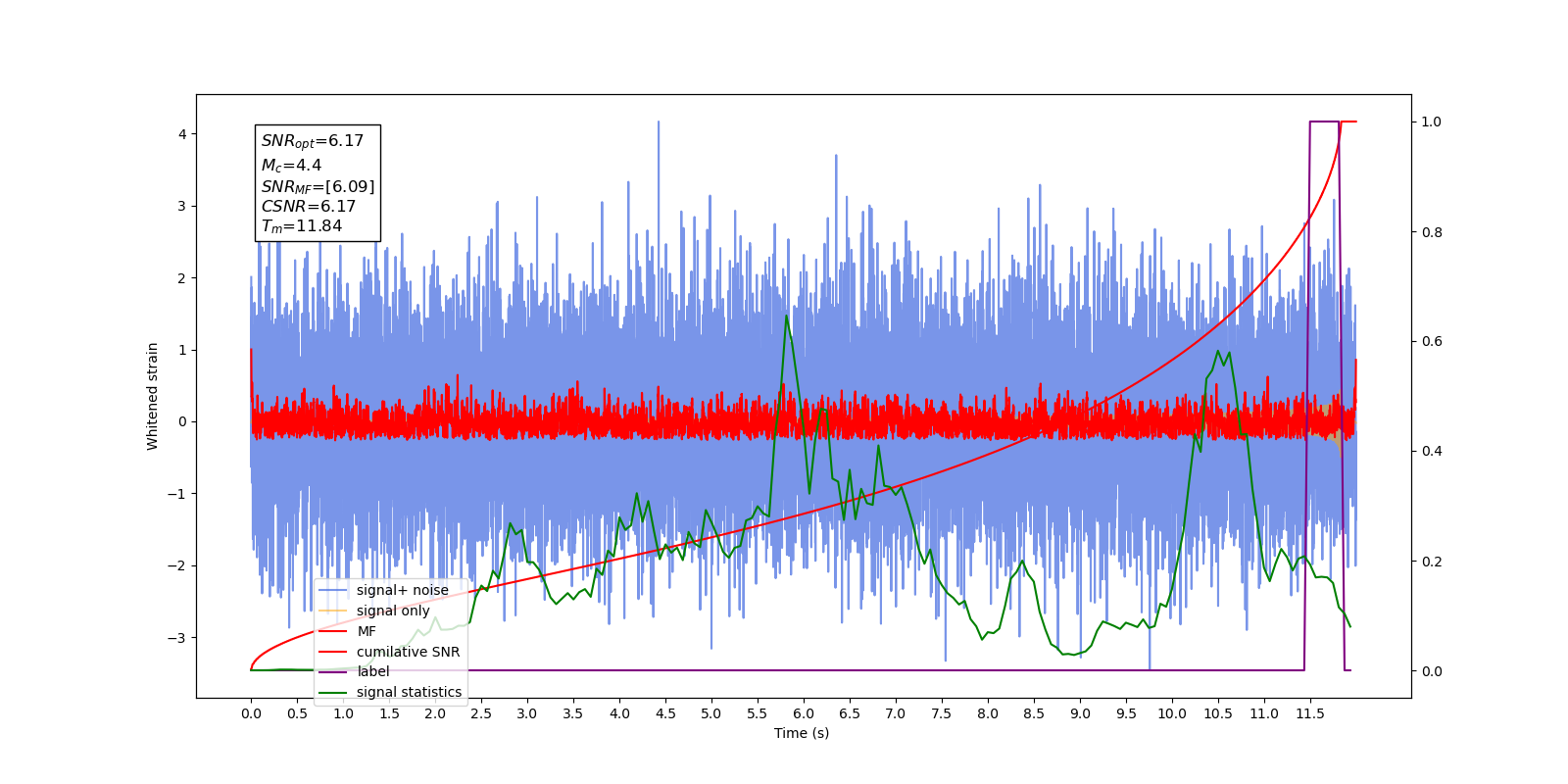Click the blue line sample in the legend
The width and height of the screenshot is (1568, 784).
[333, 590]
